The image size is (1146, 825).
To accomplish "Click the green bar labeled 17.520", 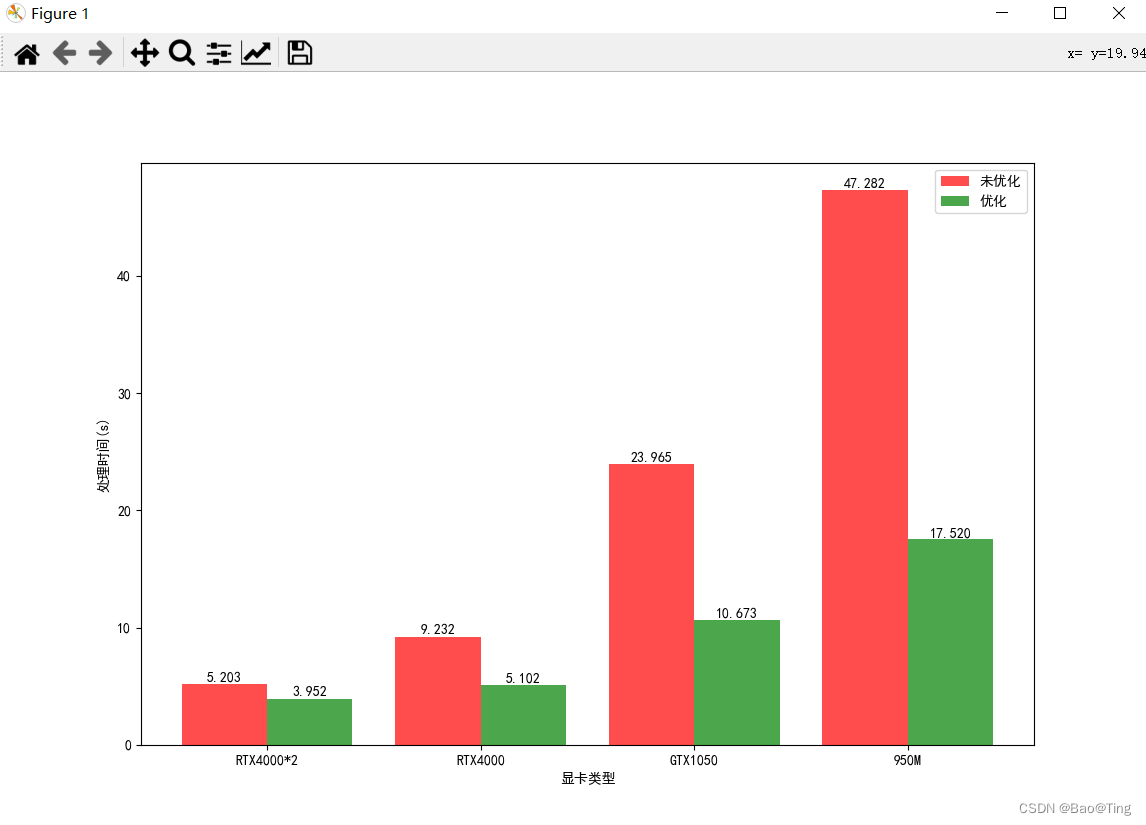I will 950,642.
